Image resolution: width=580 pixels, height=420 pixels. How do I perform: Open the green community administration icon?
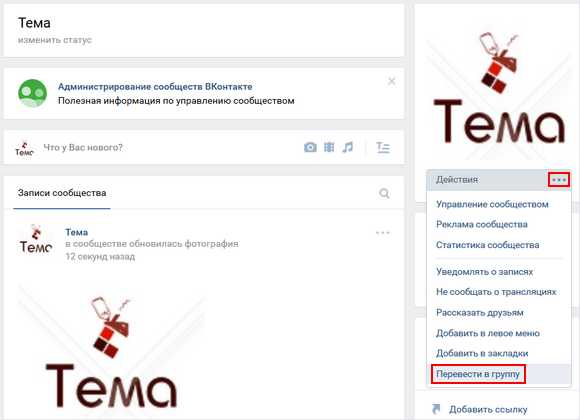point(33,93)
